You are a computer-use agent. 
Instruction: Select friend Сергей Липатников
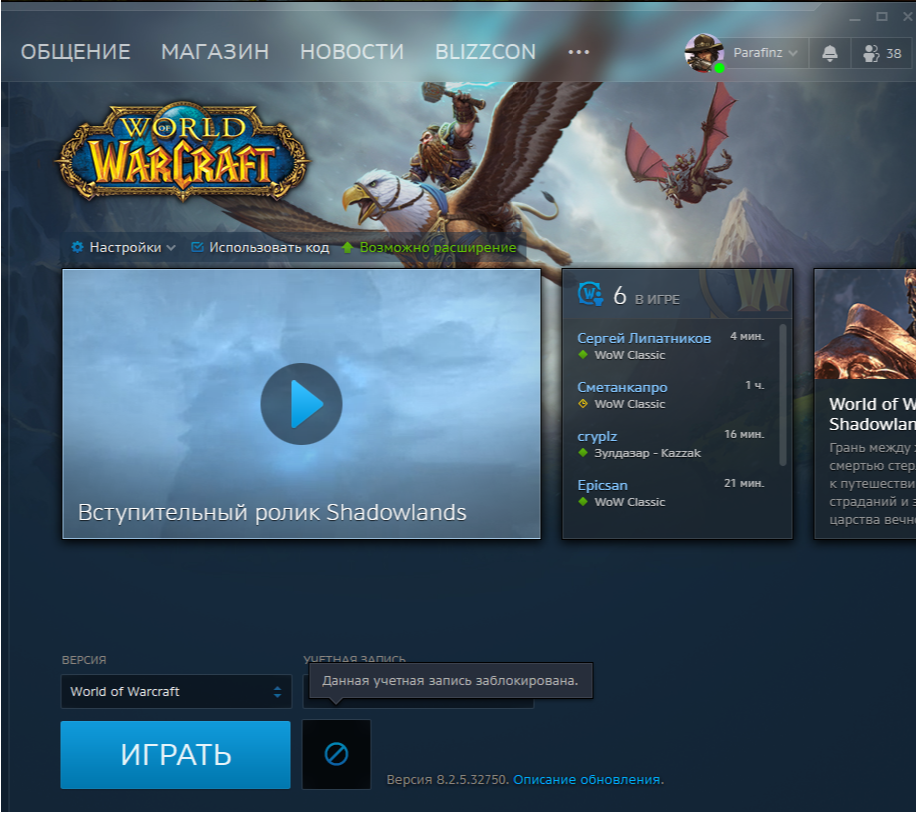click(644, 338)
